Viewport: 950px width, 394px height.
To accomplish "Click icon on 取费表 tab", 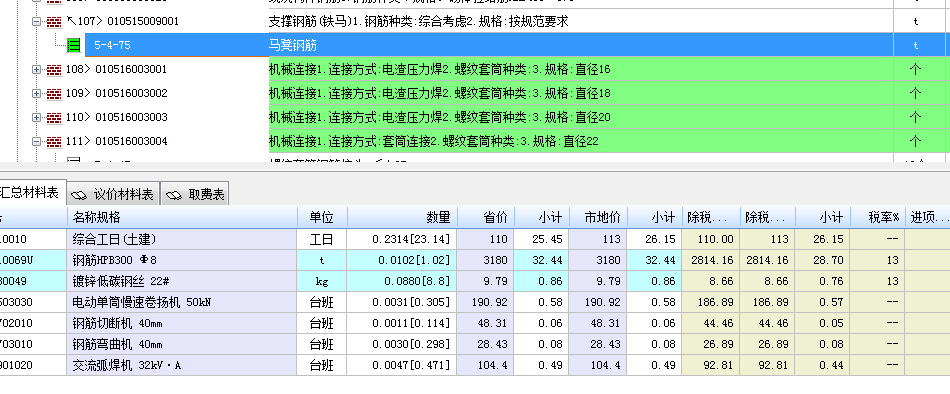I will click(x=174, y=195).
